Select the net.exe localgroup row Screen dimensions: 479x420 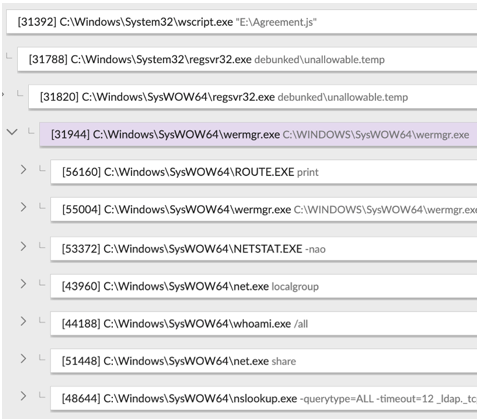[264, 286]
